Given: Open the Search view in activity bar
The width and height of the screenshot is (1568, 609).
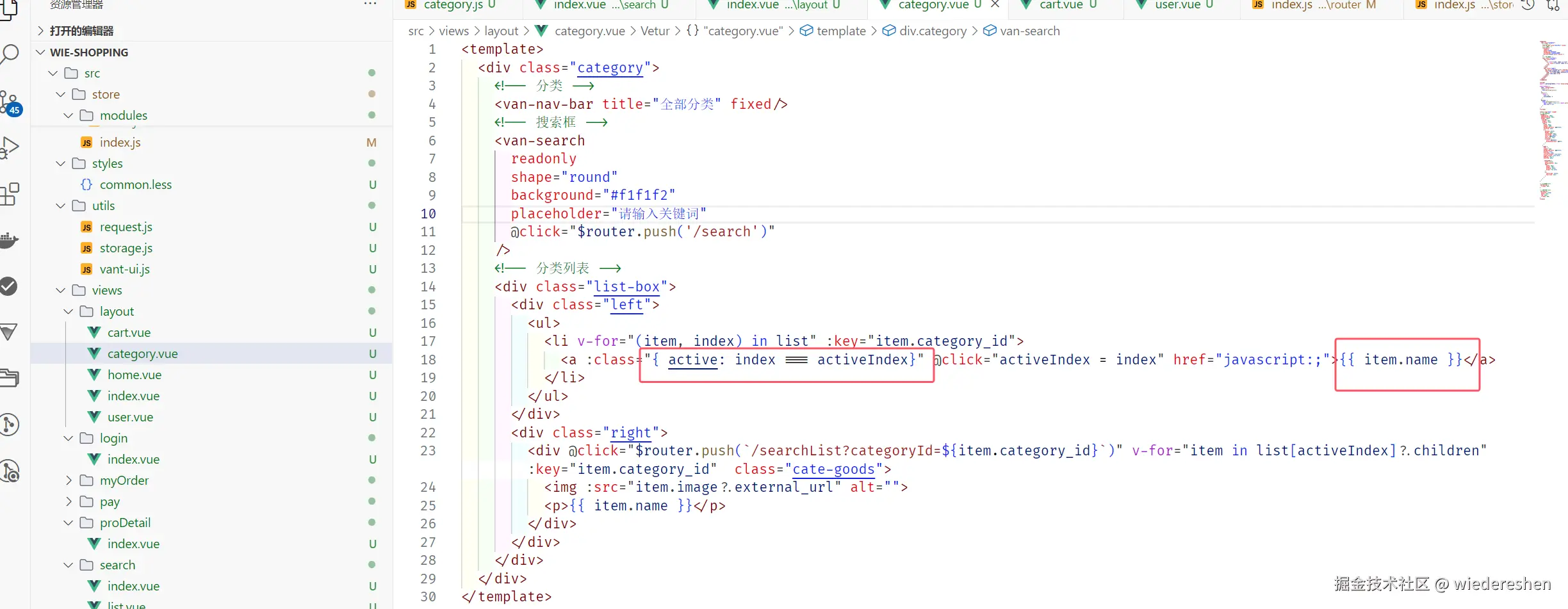Looking at the screenshot, I should tap(9, 54).
